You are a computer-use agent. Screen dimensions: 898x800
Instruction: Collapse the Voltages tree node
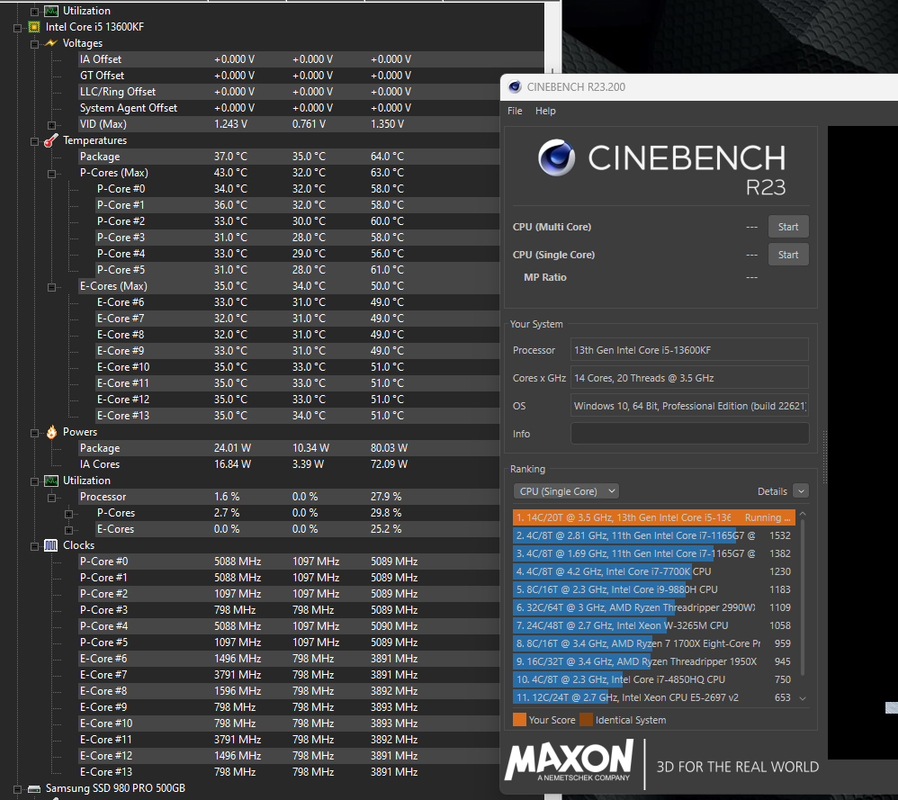pos(34,44)
